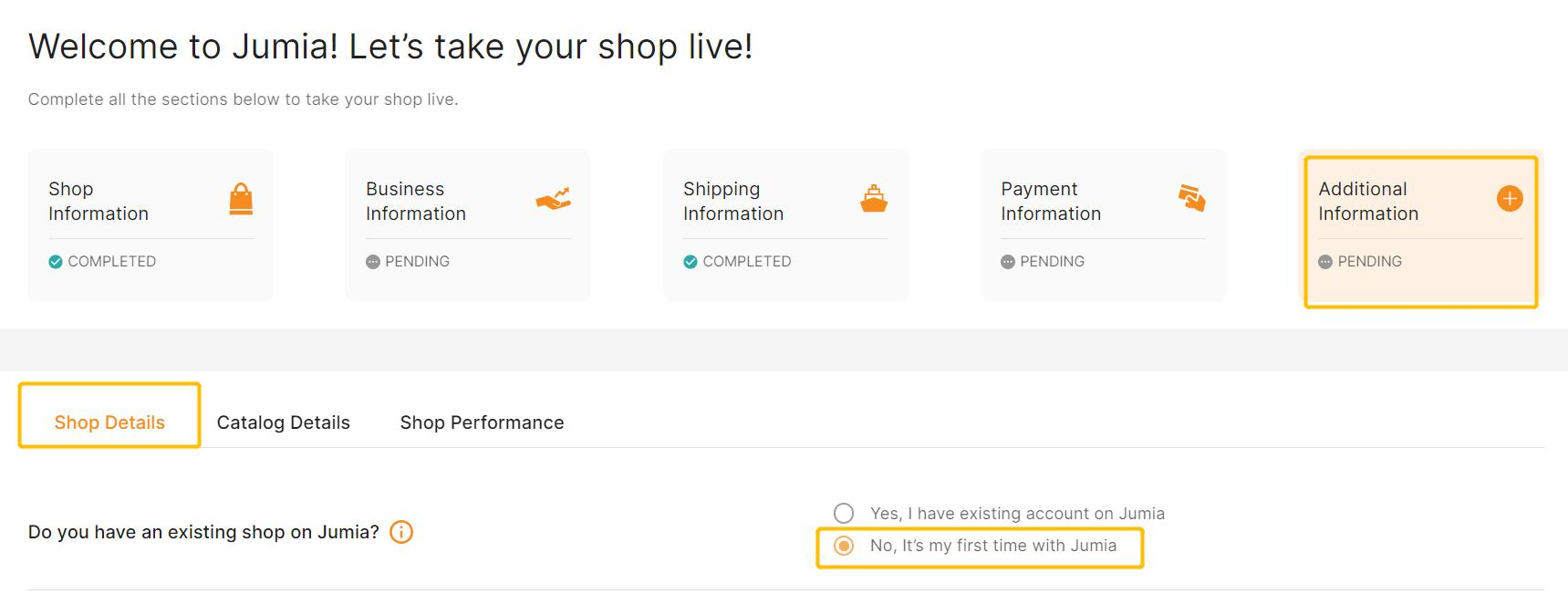Screen dimensions: 1568x594
Task: Click the COMPLETED checkmark under Shop Information
Action: point(56,260)
